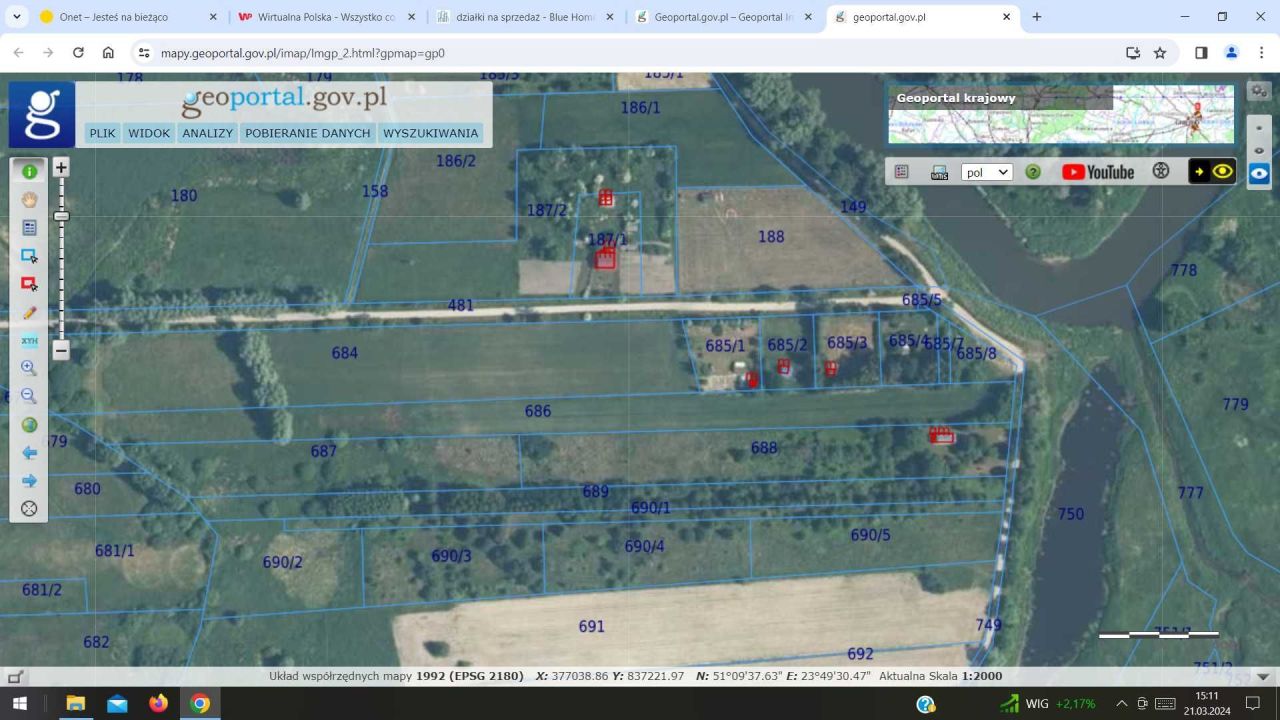Switch to the Wirtualna Polska tab

(x=326, y=17)
